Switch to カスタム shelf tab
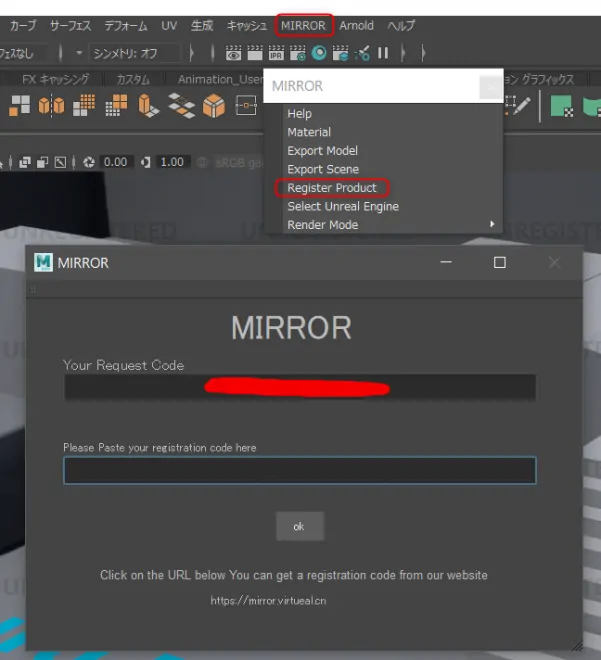 [x=133, y=79]
